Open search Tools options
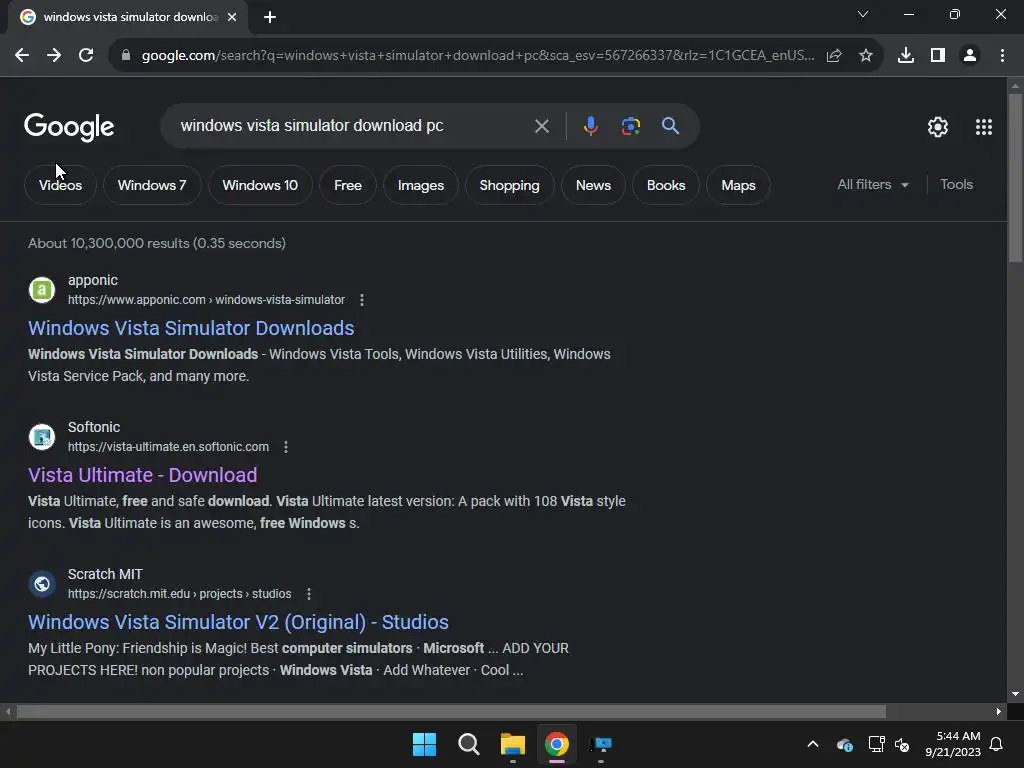 click(x=956, y=185)
